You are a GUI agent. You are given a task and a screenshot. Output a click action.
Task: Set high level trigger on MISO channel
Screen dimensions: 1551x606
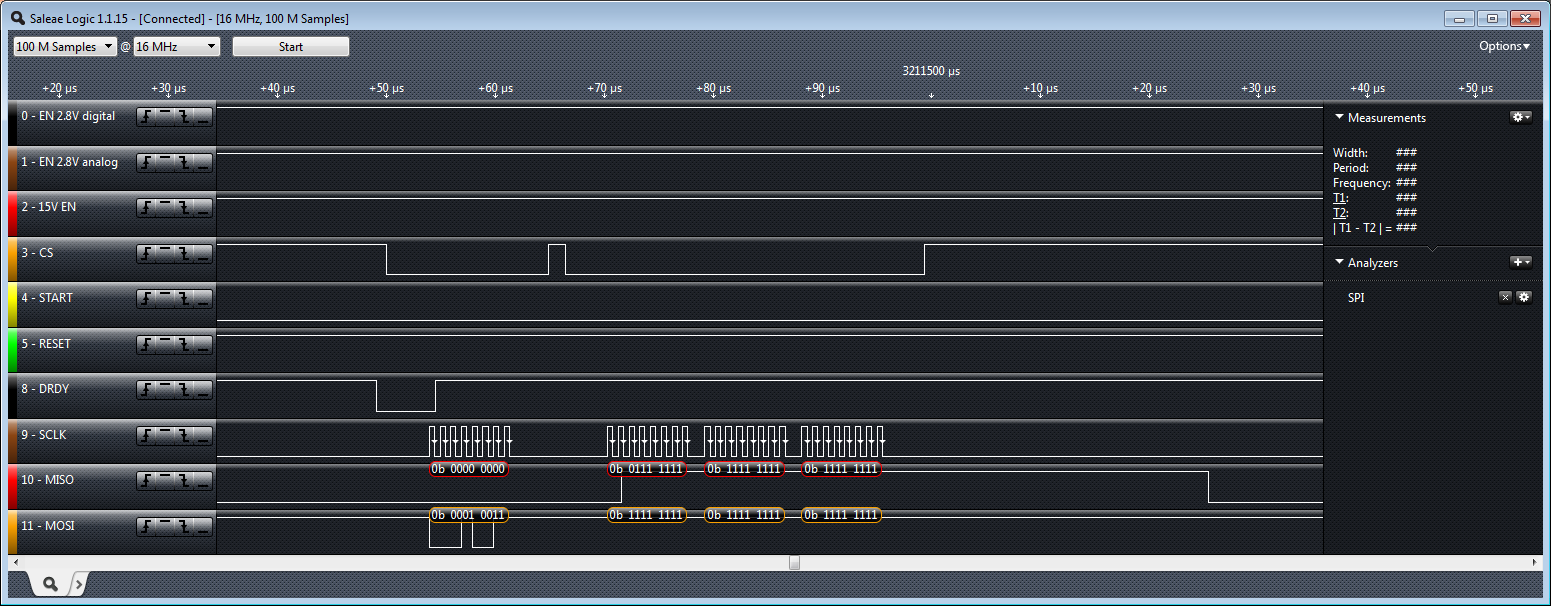coord(166,480)
